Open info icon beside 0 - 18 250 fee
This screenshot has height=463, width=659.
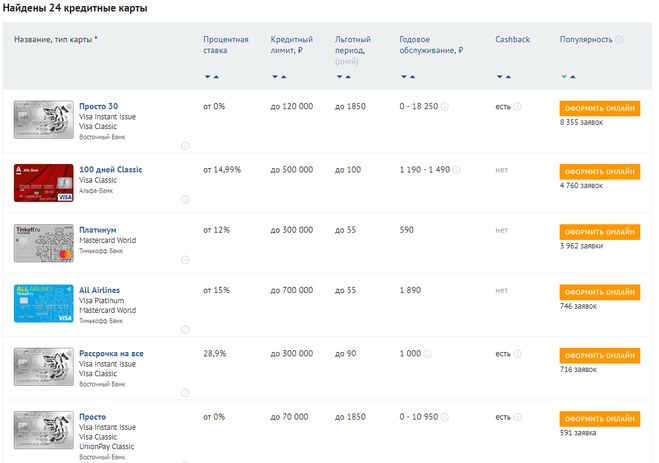(x=445, y=107)
